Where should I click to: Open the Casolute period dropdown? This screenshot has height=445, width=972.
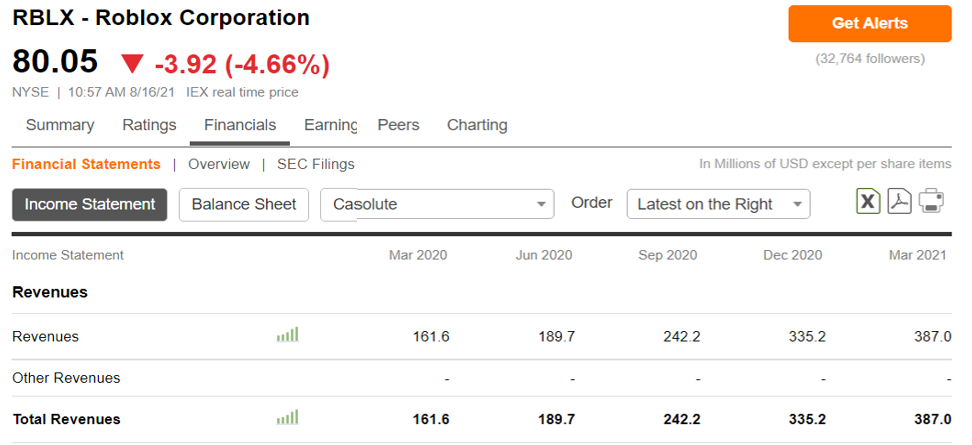click(x=437, y=205)
